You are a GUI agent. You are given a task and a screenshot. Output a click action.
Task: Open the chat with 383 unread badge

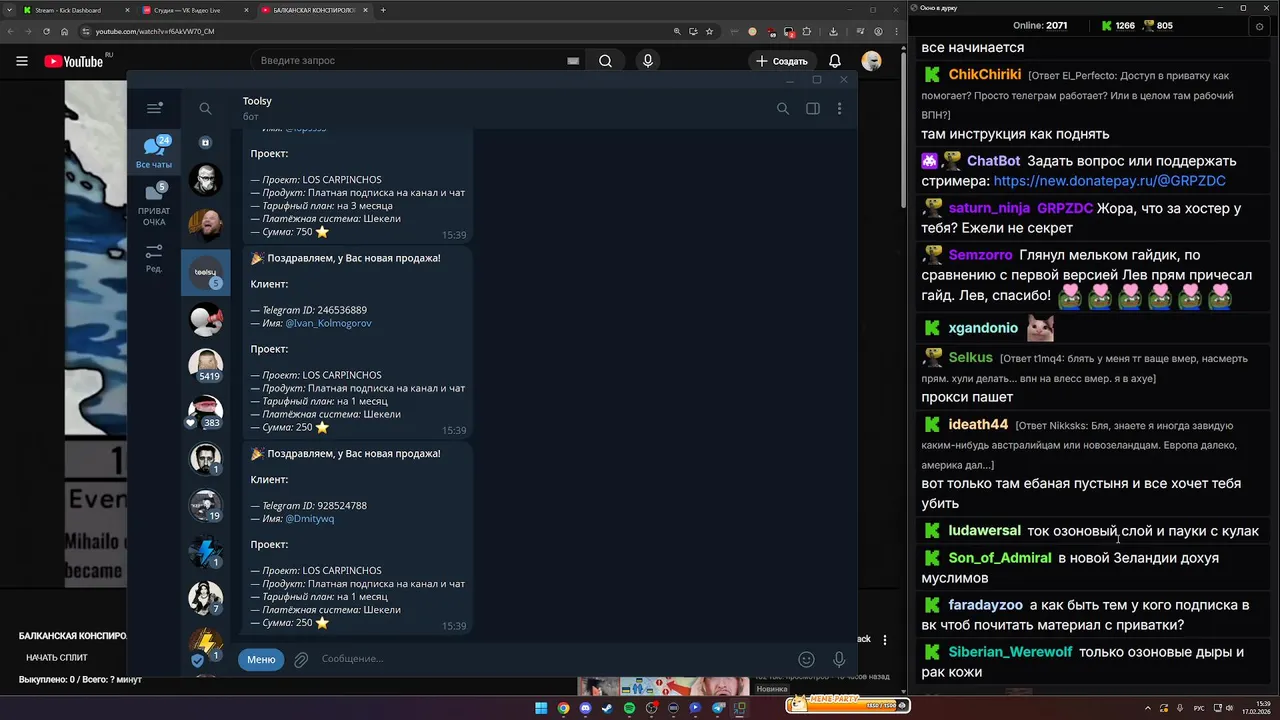tap(205, 412)
